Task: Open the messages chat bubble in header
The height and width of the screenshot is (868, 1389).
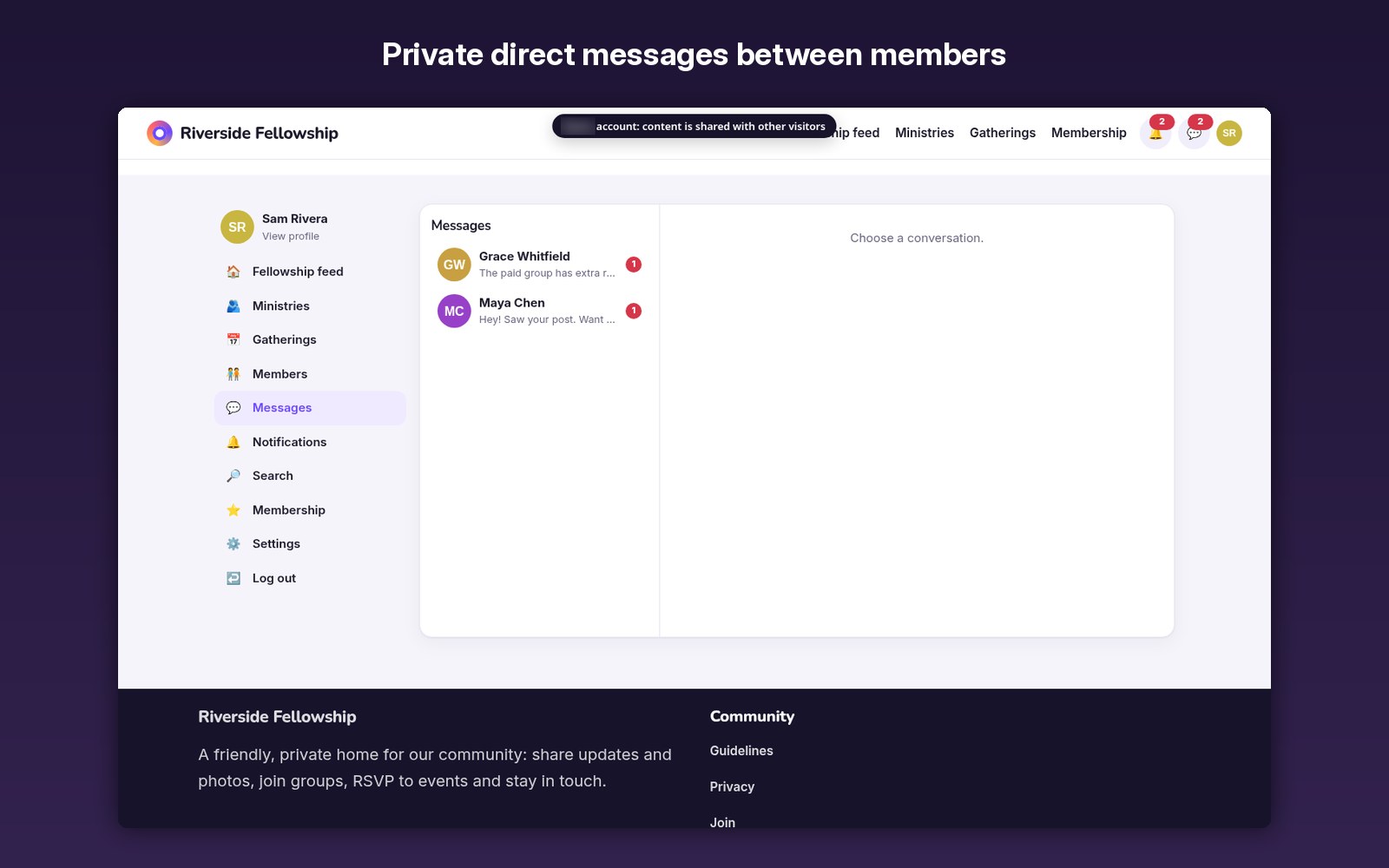Action: pyautogui.click(x=1194, y=133)
